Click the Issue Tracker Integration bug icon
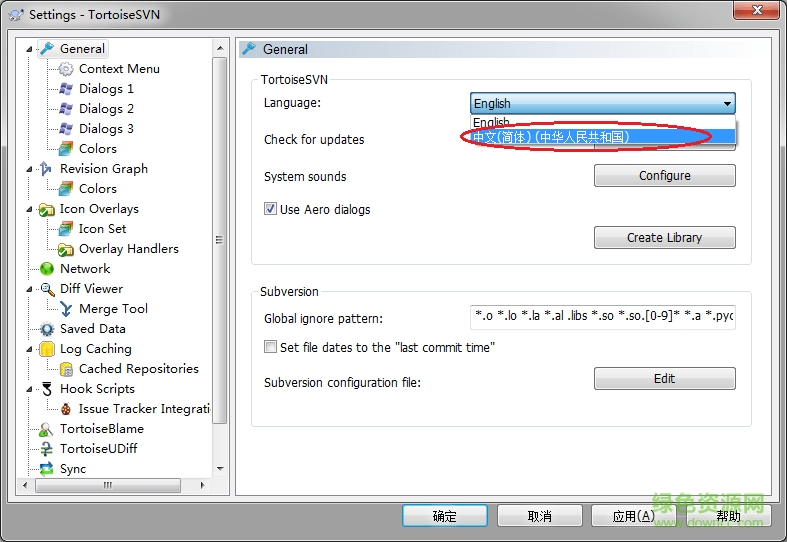The height and width of the screenshot is (542, 787). [x=66, y=409]
